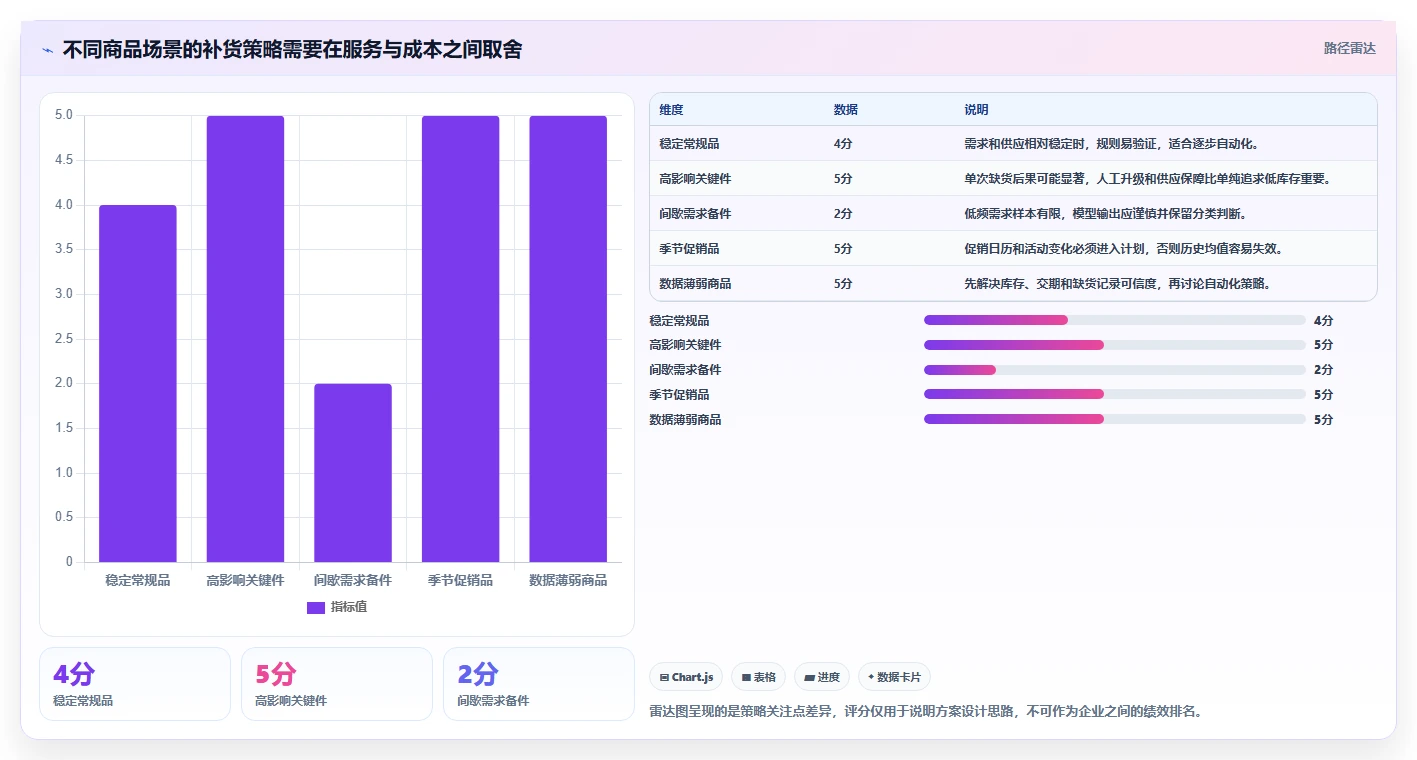Open the 2分 间歇需求备件 data card
This screenshot has width=1417, height=760.
coord(539,684)
